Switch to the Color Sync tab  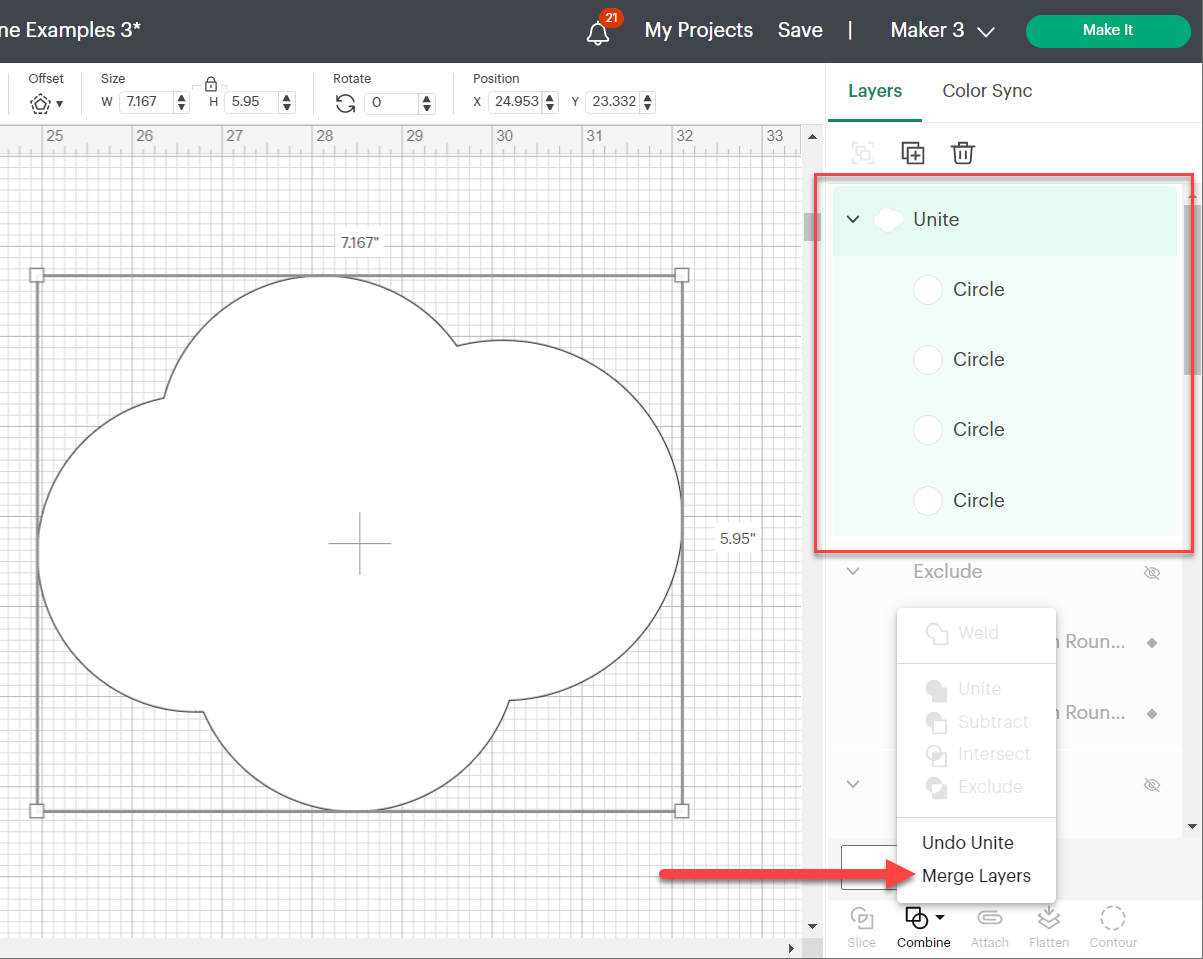(x=986, y=91)
